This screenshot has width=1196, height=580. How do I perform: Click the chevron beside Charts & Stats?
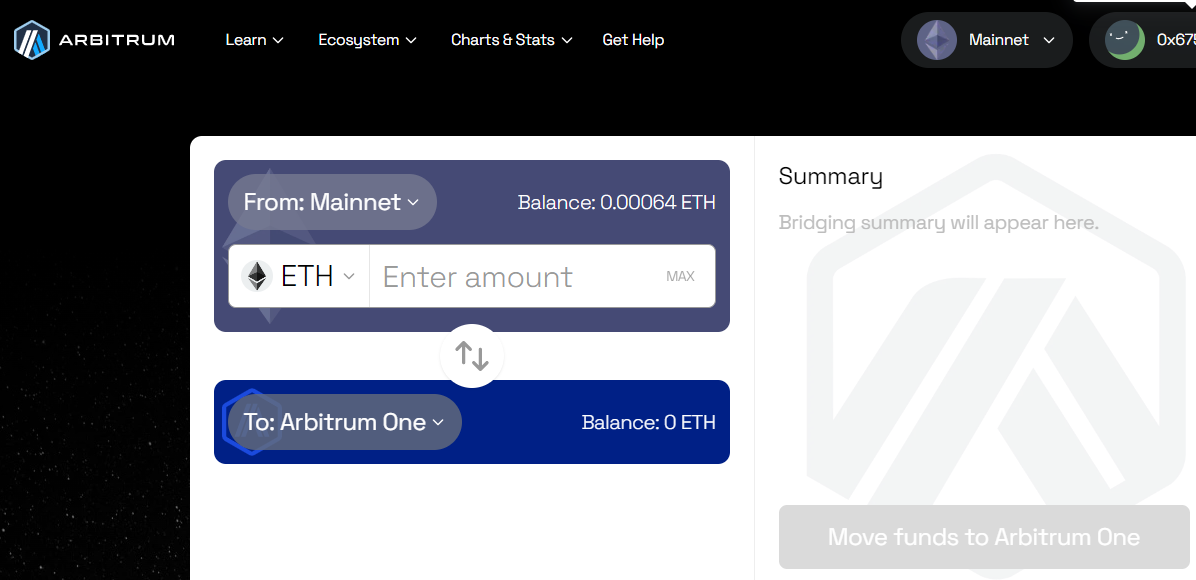coord(567,40)
